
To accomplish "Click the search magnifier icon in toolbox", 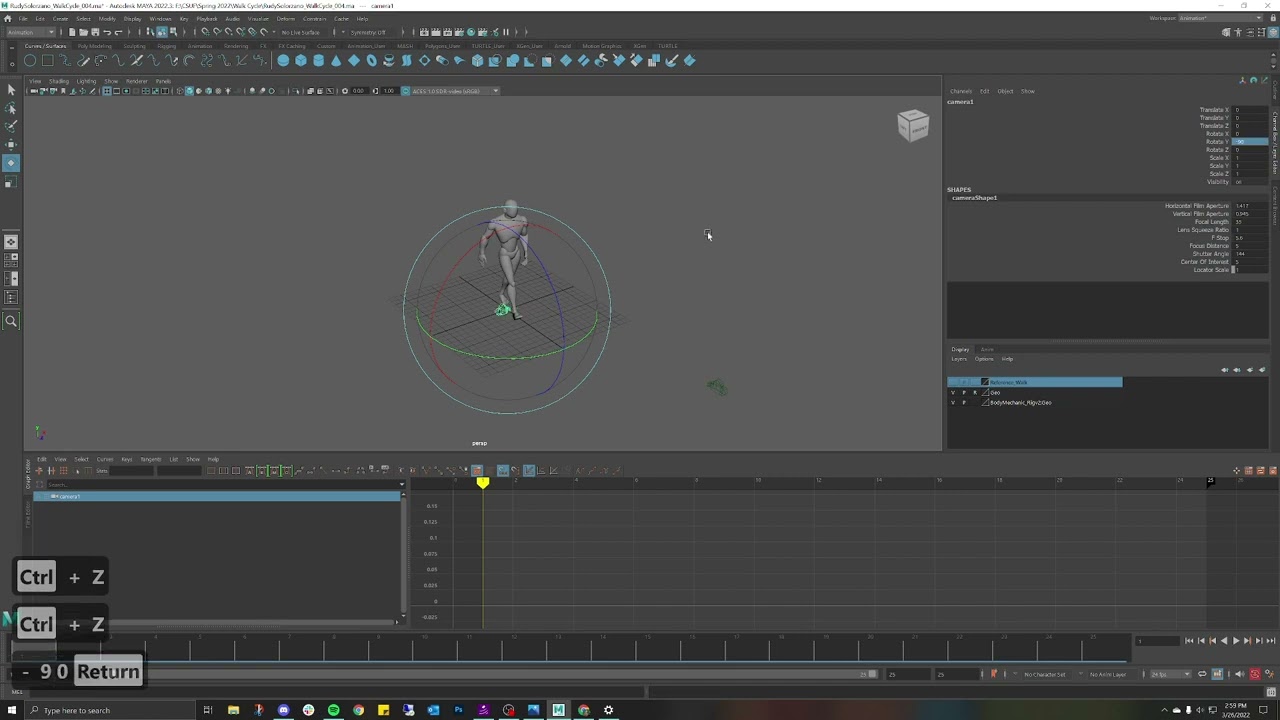I will (x=11, y=321).
